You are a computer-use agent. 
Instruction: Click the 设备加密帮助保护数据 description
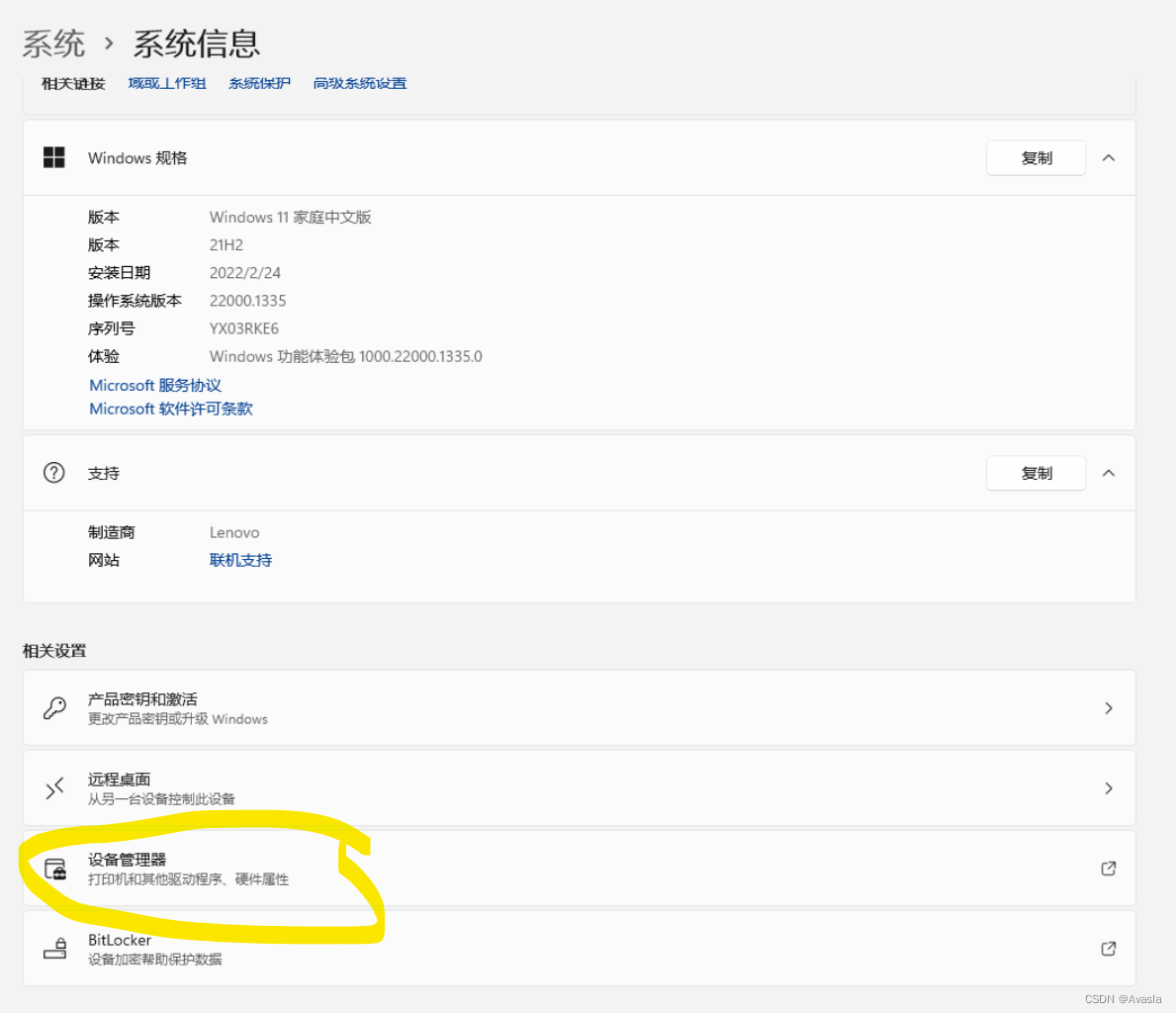tap(154, 959)
